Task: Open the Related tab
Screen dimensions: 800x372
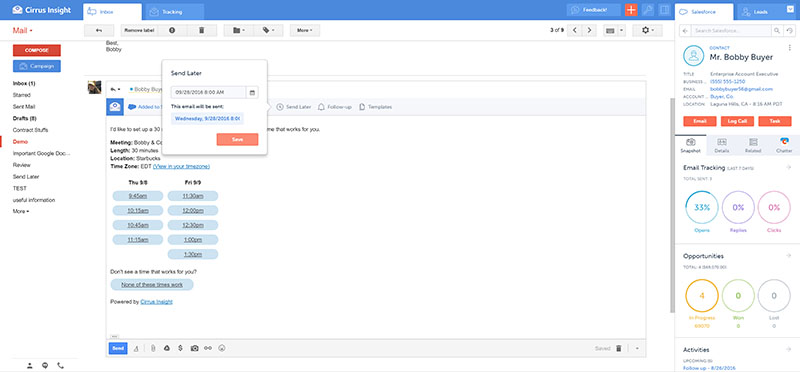Action: [x=753, y=145]
